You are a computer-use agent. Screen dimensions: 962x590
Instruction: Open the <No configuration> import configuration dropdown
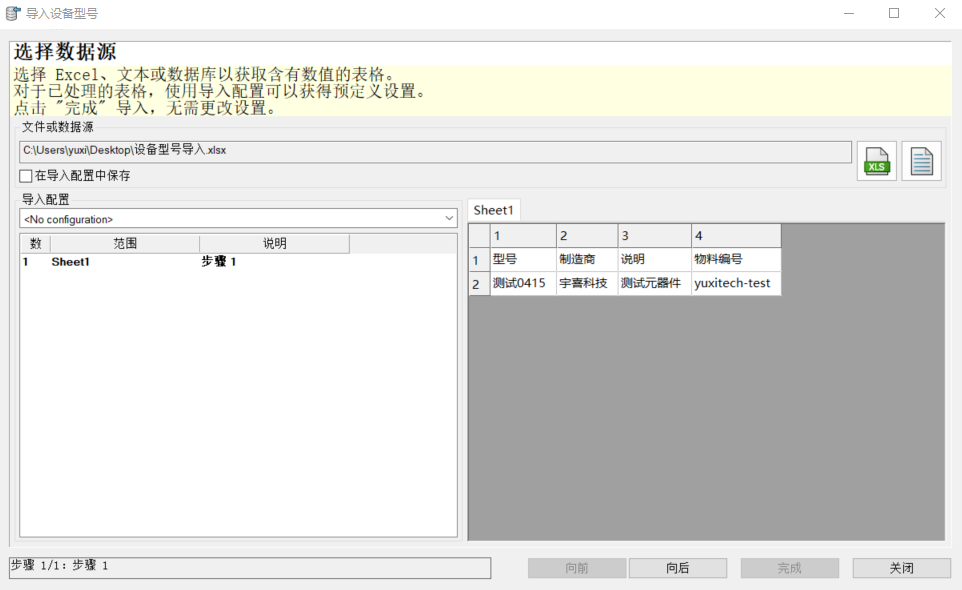tap(450, 218)
